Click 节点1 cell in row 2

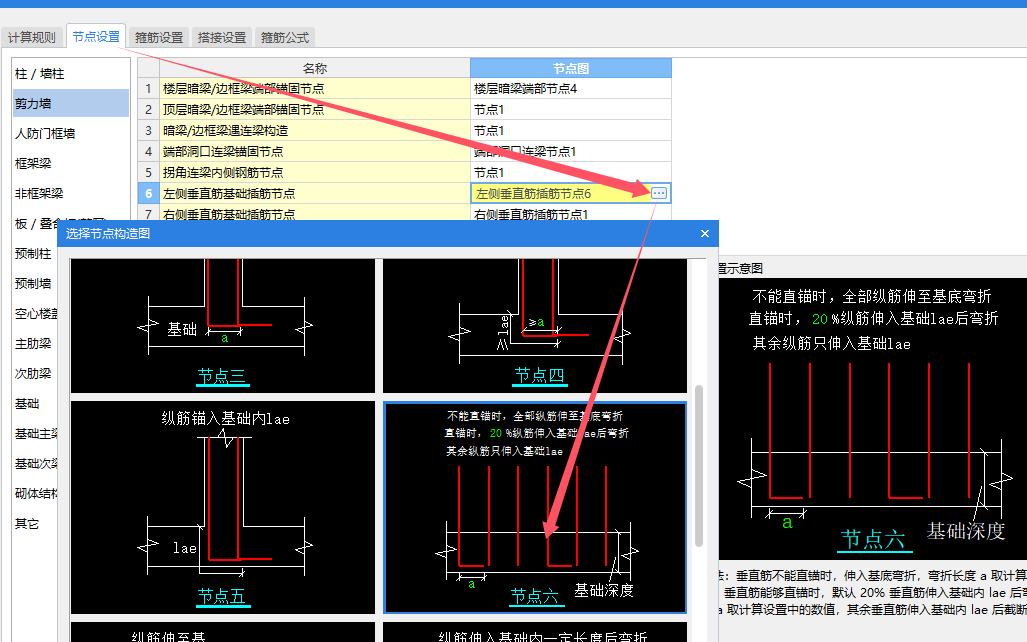point(570,109)
